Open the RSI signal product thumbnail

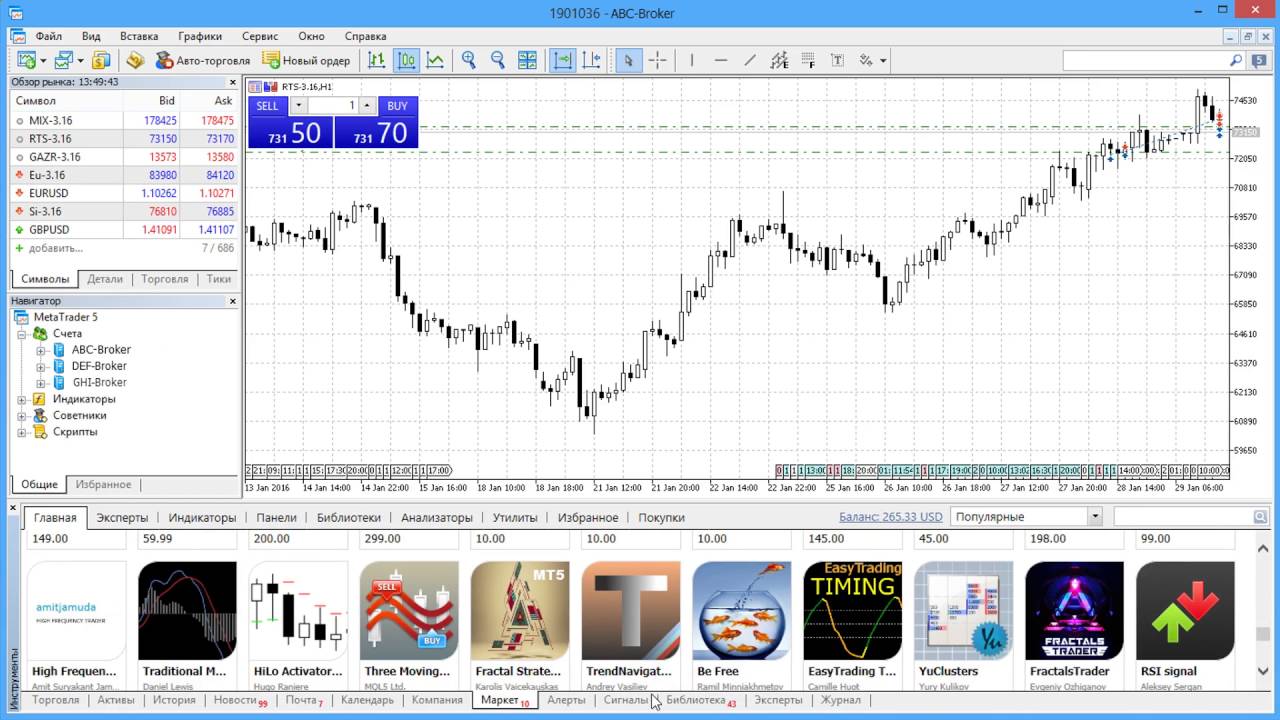1185,611
